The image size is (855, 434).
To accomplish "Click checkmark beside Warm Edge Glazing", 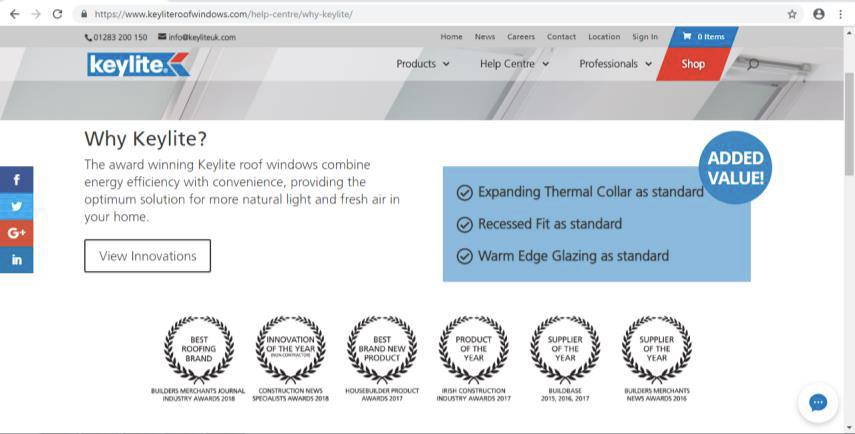I will click(x=464, y=256).
